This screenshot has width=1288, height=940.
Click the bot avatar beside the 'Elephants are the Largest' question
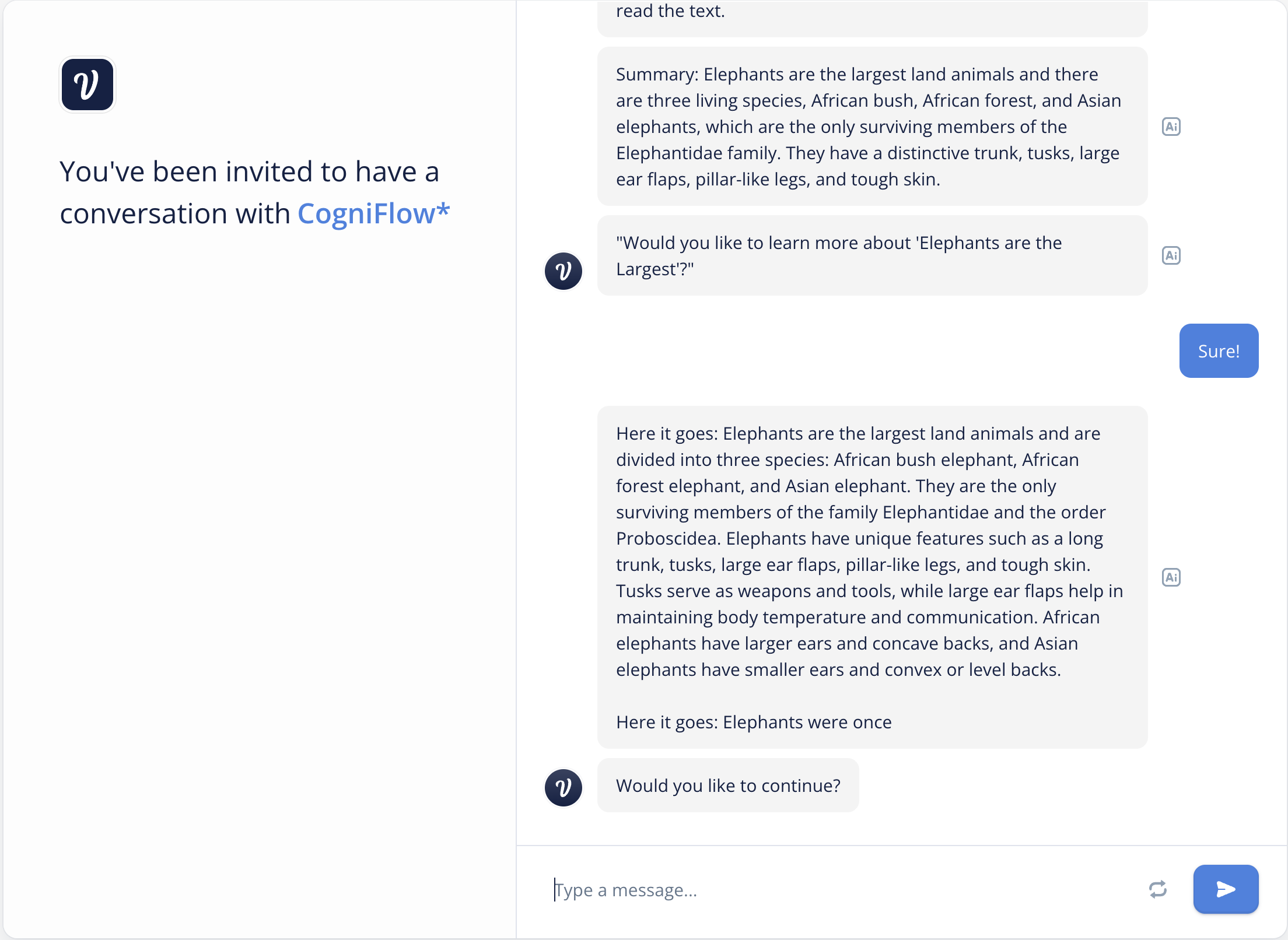coord(563,271)
